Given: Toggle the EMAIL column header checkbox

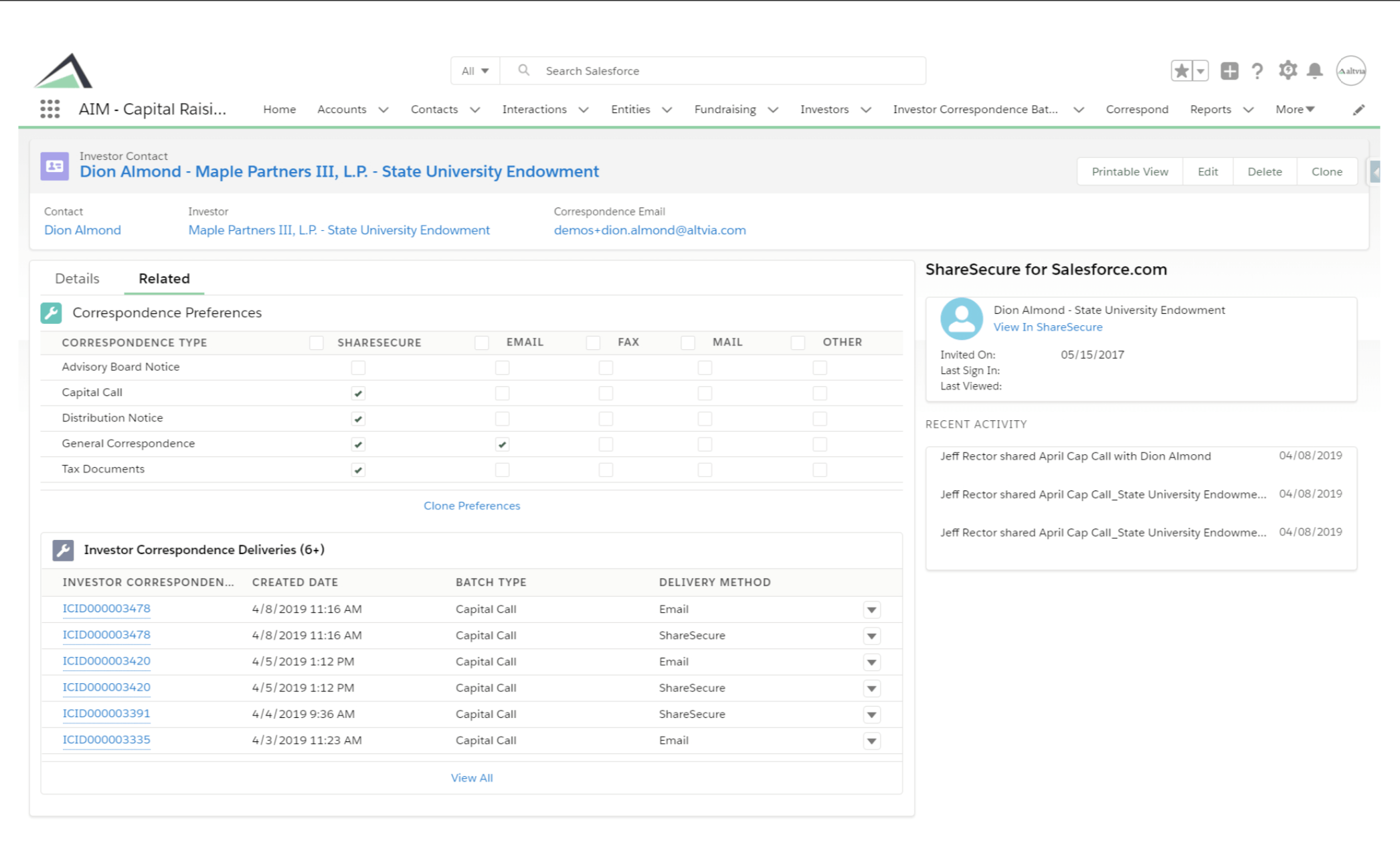Looking at the screenshot, I should click(481, 343).
